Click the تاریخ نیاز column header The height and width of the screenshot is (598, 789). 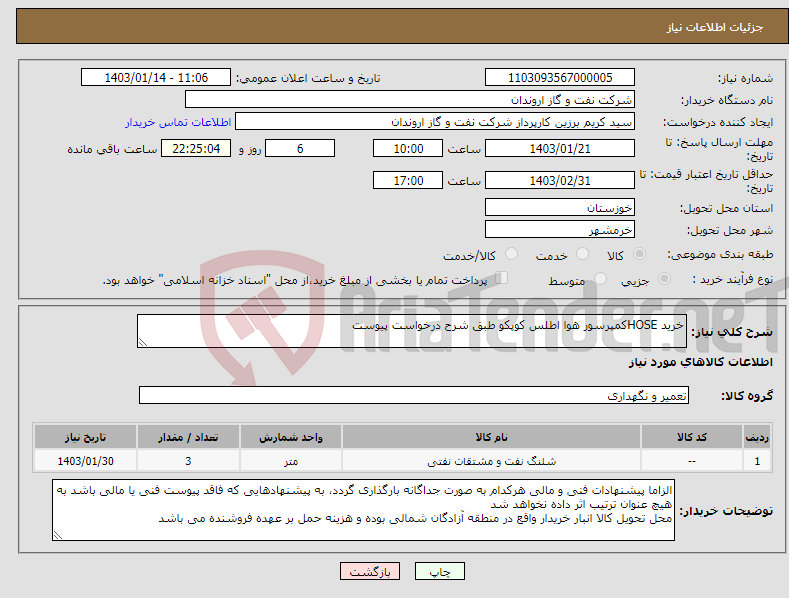(x=86, y=437)
